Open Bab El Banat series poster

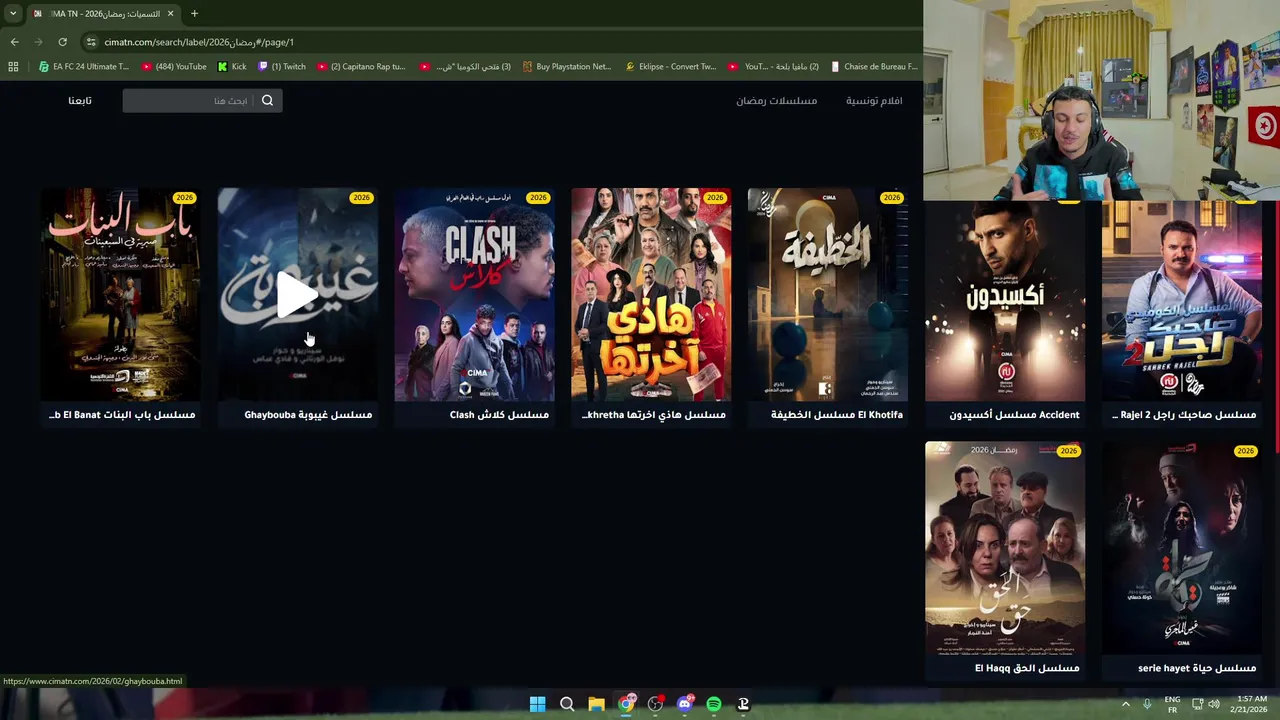click(x=120, y=295)
